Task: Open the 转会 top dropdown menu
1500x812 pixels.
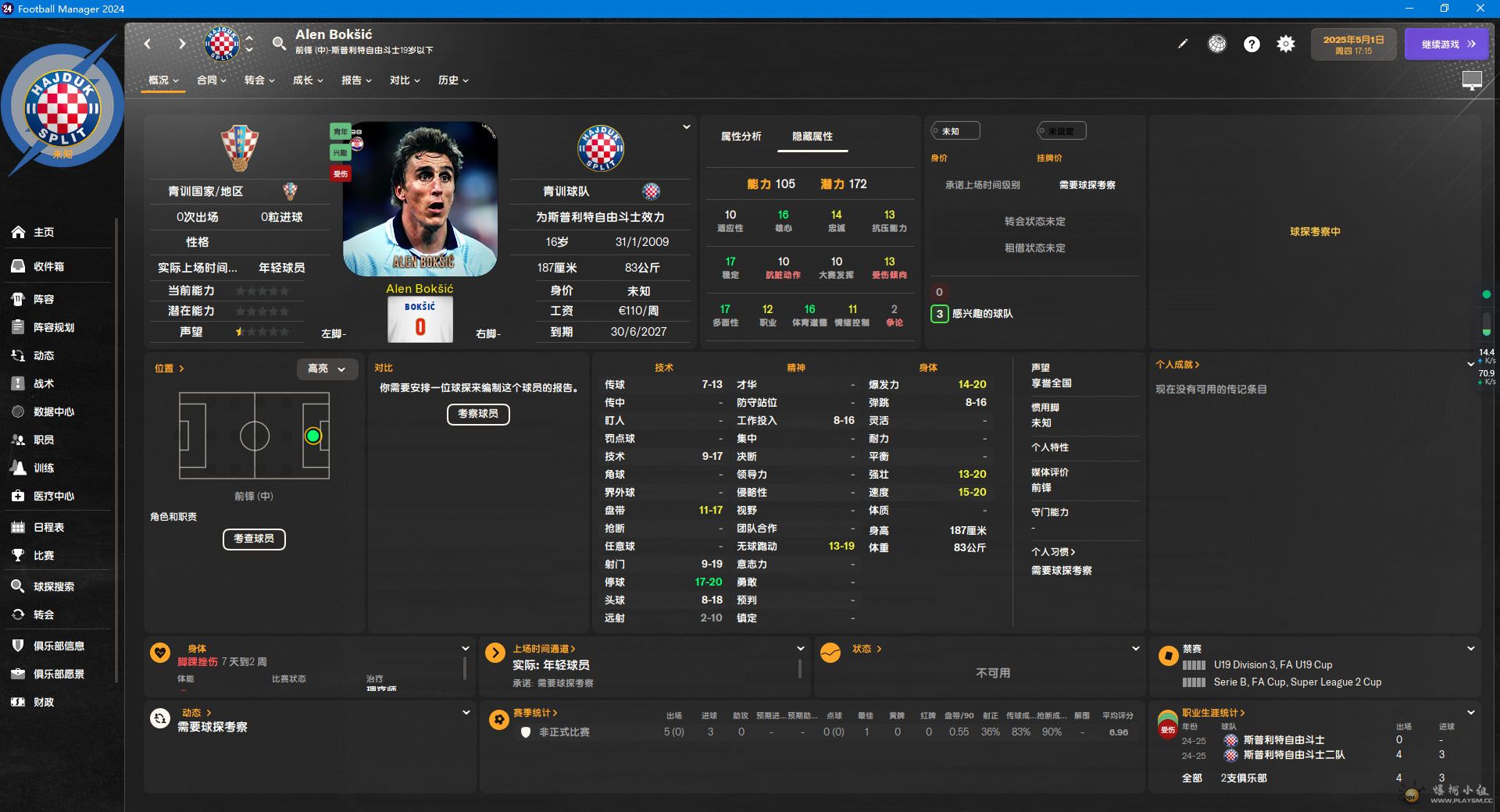Action: click(x=259, y=80)
